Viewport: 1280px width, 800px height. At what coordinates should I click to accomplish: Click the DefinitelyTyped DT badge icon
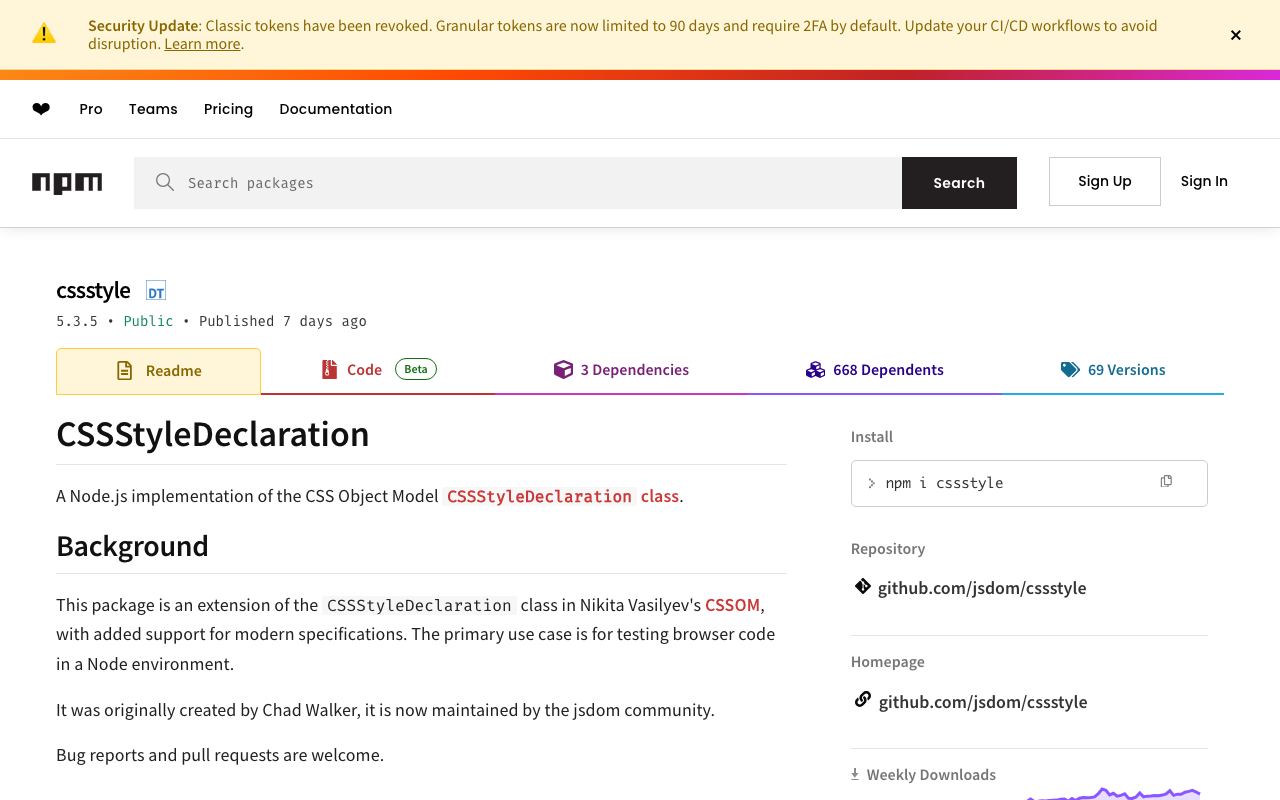click(156, 291)
